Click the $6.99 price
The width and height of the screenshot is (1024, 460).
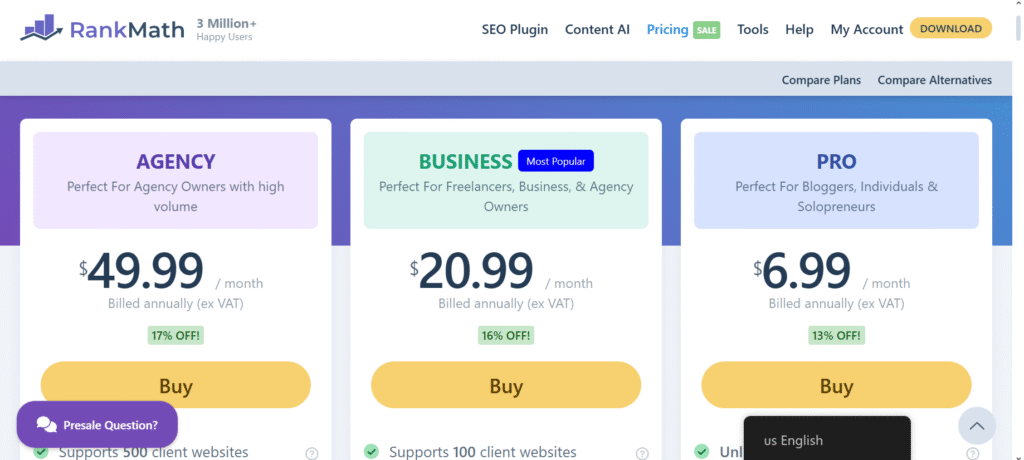click(802, 271)
